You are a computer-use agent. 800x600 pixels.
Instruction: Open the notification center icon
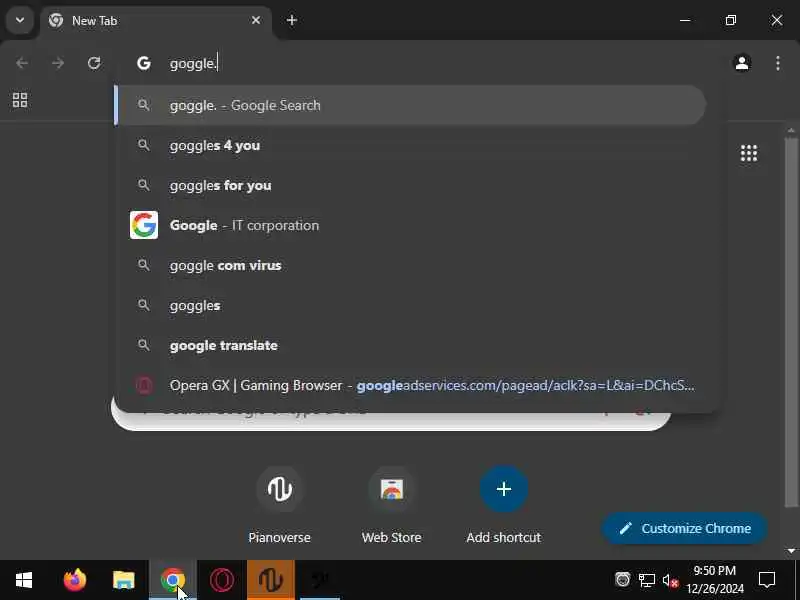[767, 580]
